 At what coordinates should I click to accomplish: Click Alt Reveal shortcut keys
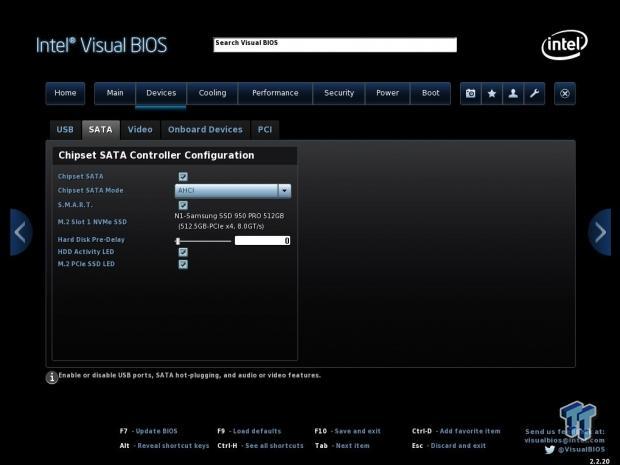[x=164, y=446]
